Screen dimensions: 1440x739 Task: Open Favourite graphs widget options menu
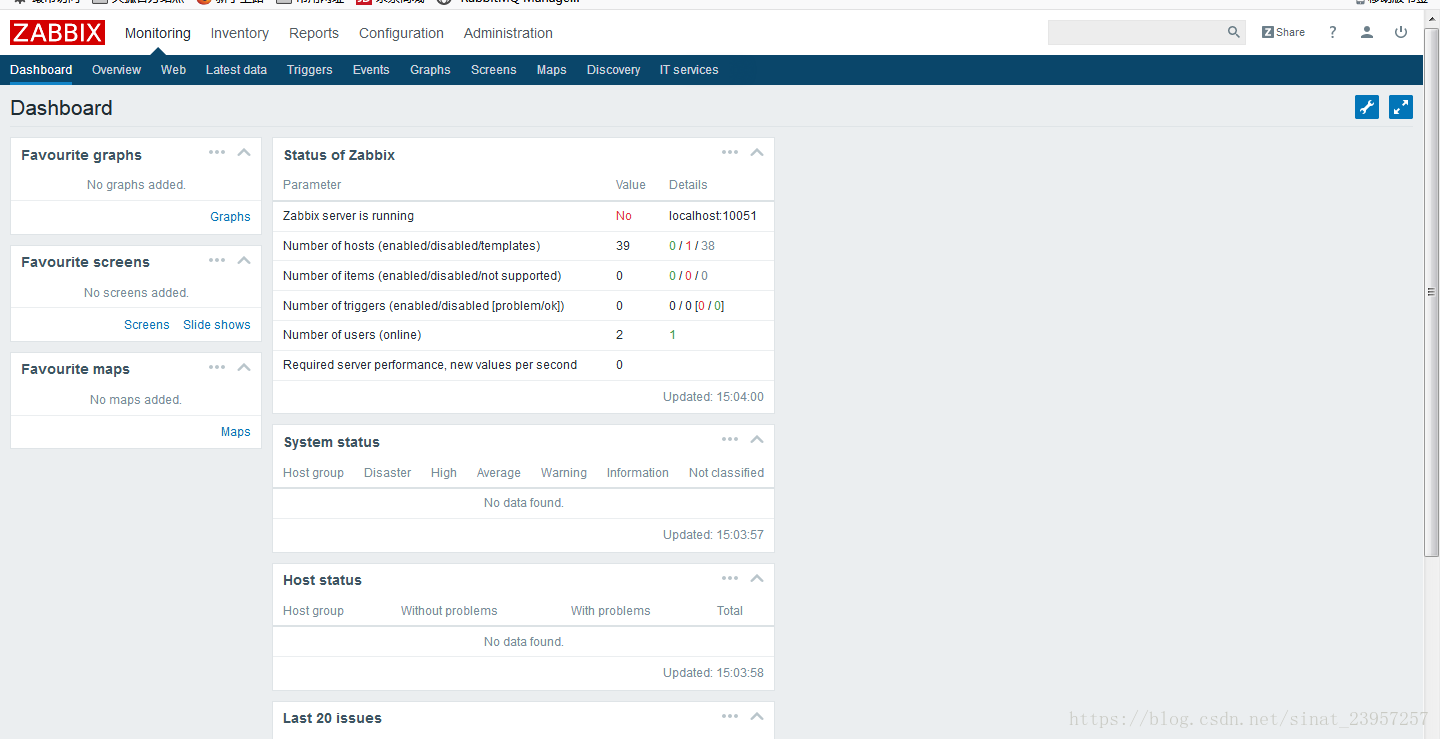pos(217,152)
